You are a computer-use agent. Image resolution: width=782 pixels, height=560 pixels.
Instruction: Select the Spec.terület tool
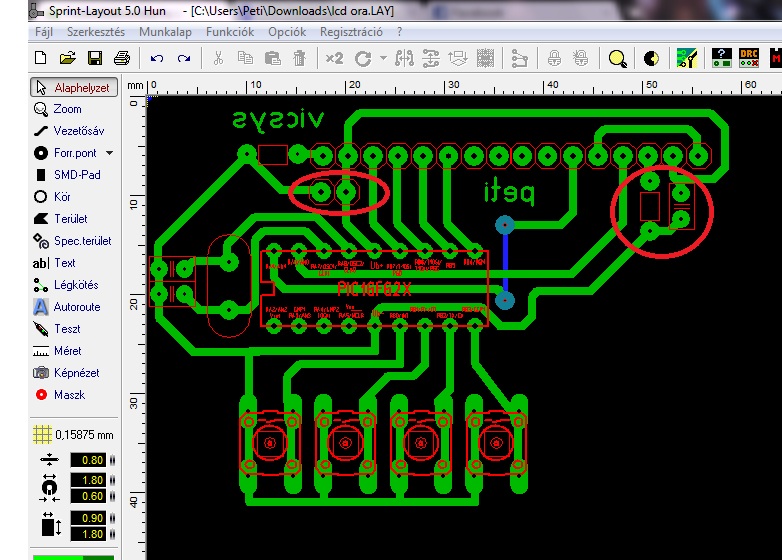point(74,241)
